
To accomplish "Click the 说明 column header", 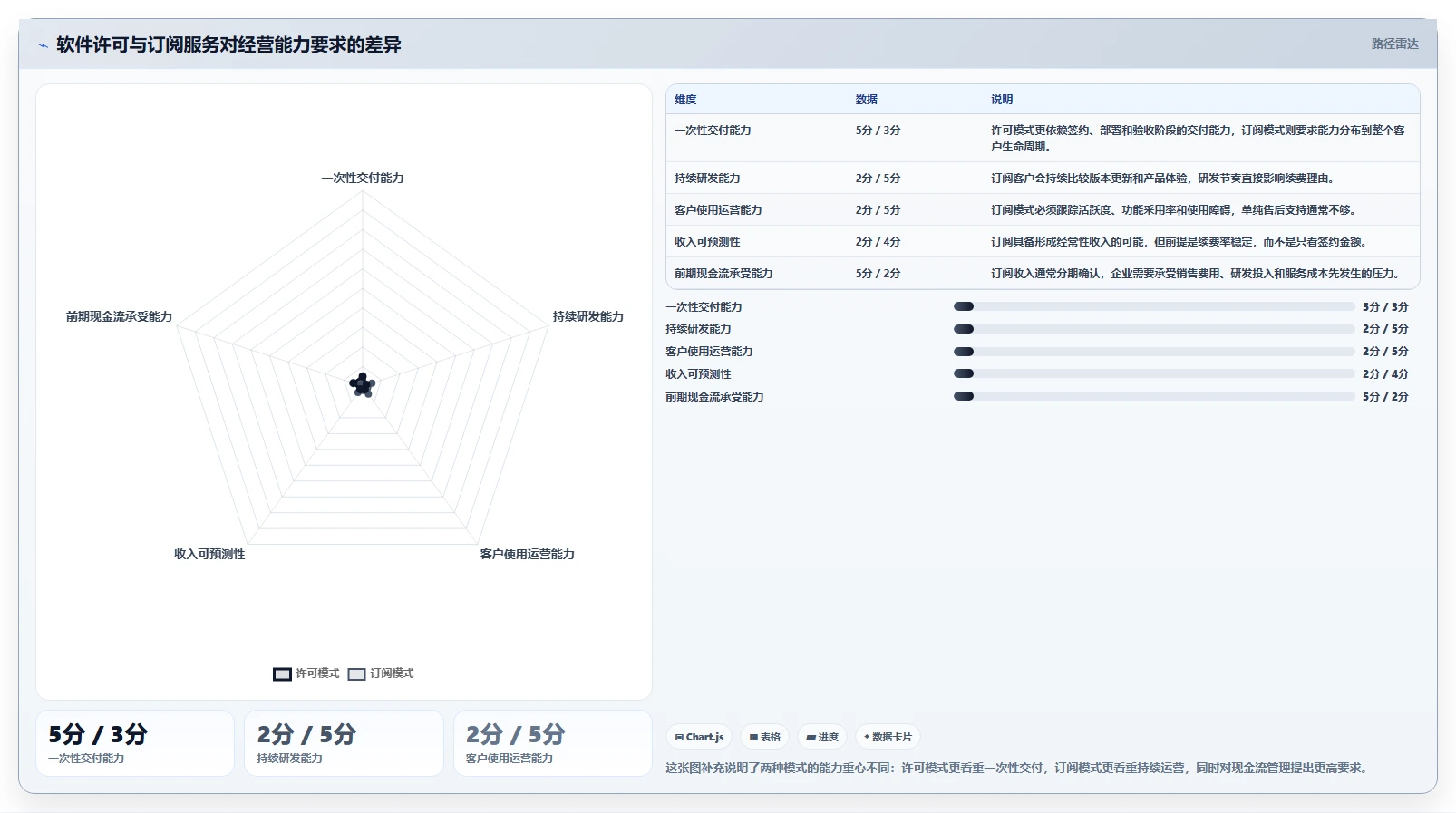I will pyautogui.click(x=1002, y=100).
